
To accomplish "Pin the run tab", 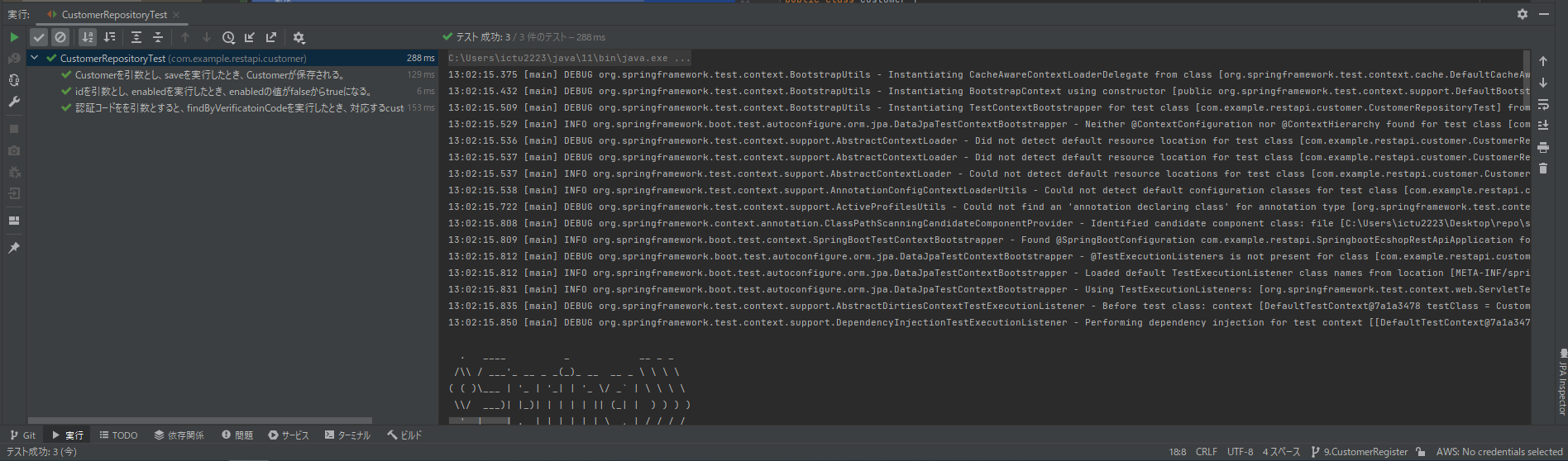I will click(14, 248).
